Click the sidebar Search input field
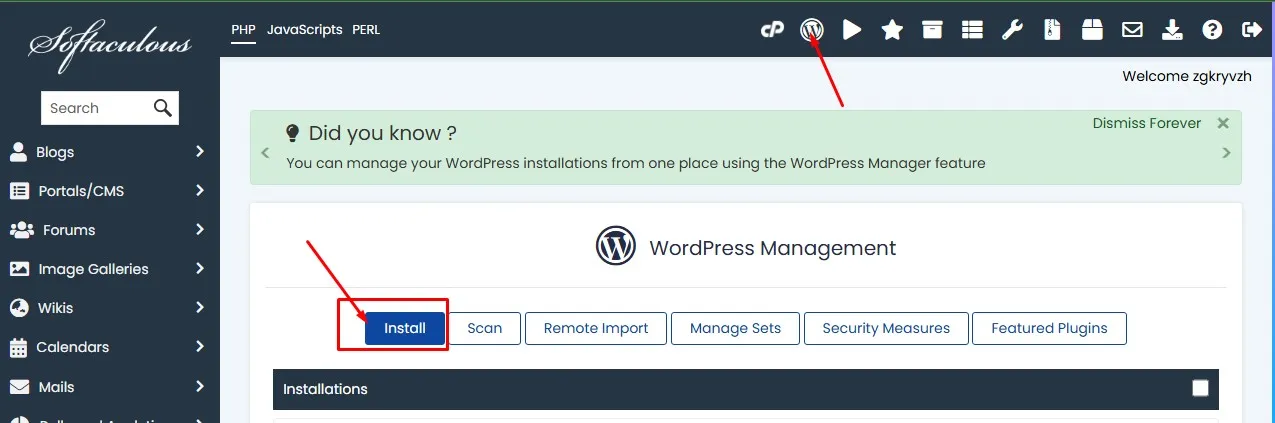The height and width of the screenshot is (423, 1275). coord(95,108)
